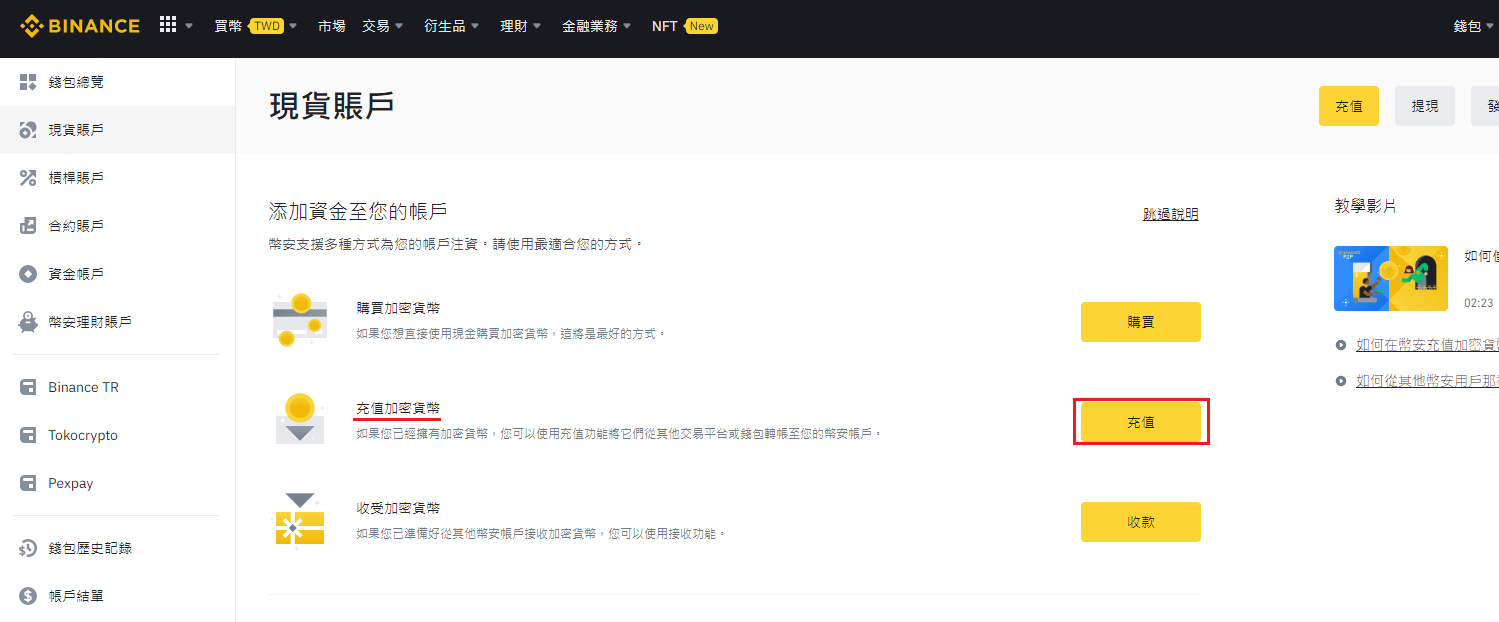
Task: Click the 充值 button for deposit crypto
Action: [x=1141, y=422]
